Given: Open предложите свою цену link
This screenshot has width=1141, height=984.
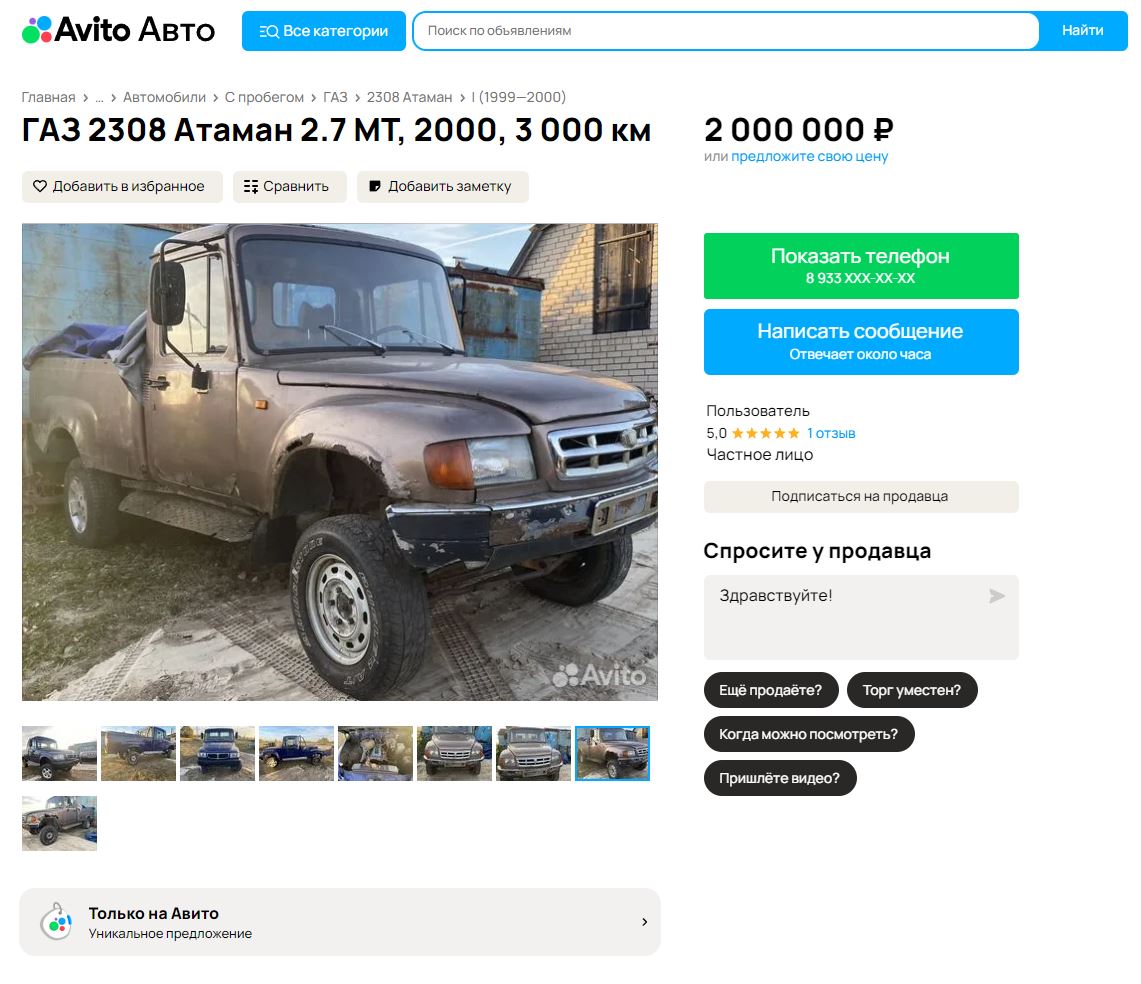Looking at the screenshot, I should (809, 156).
